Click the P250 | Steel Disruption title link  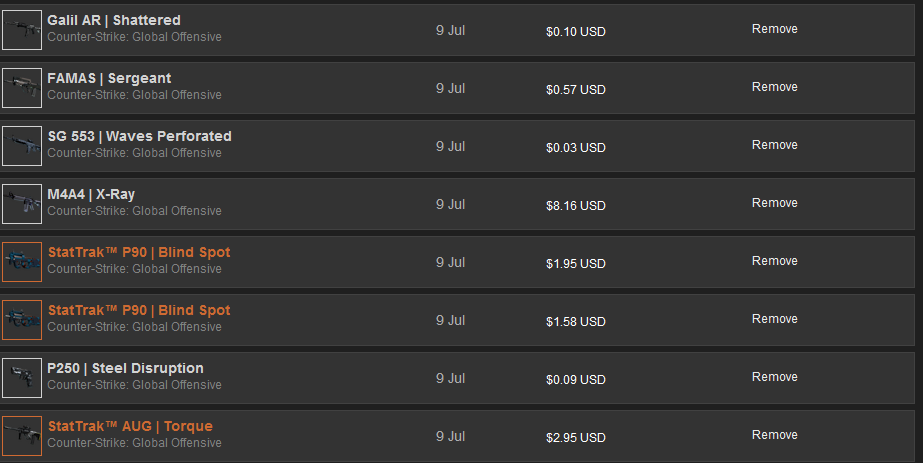point(125,368)
